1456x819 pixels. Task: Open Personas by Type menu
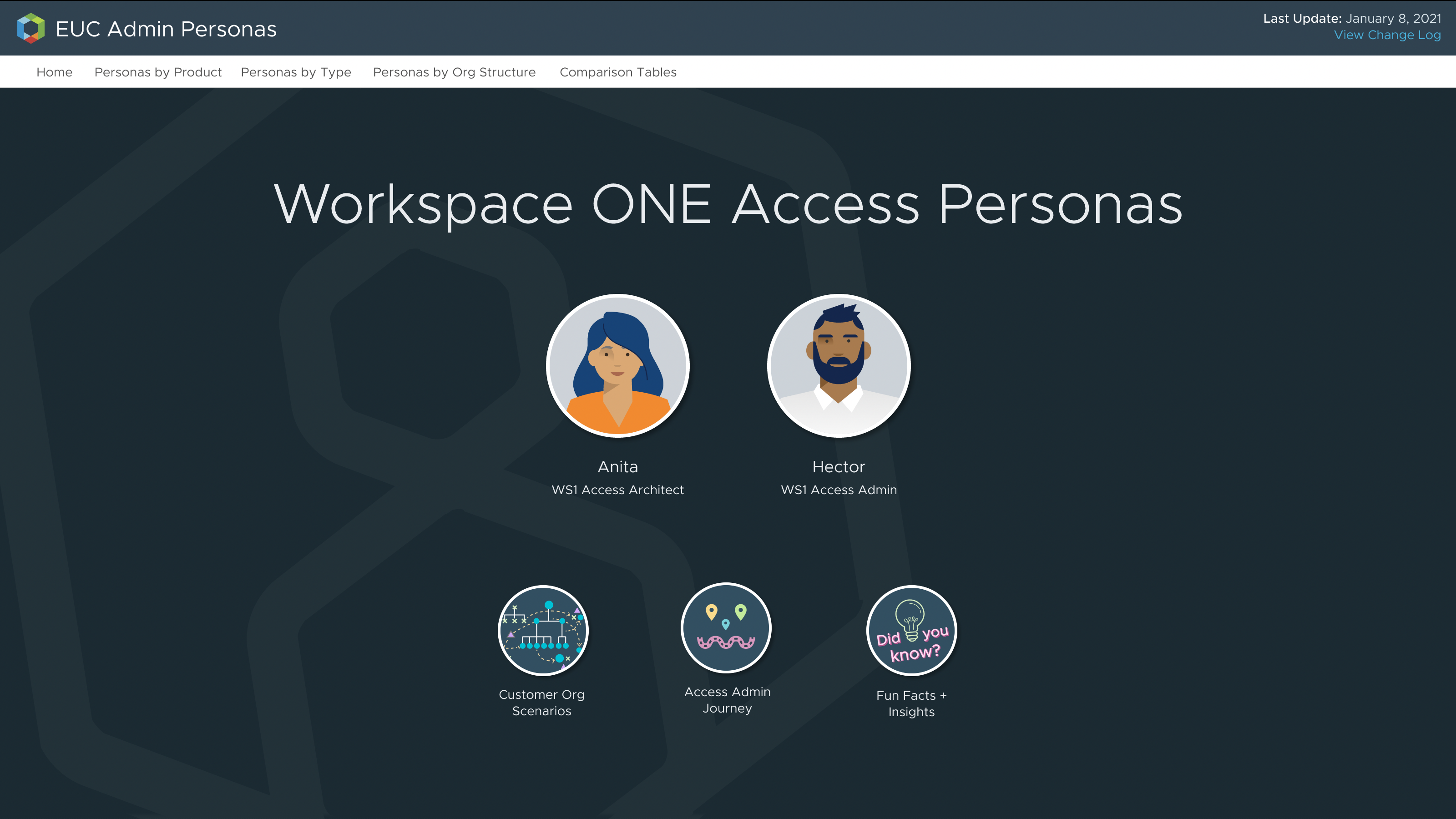296,72
